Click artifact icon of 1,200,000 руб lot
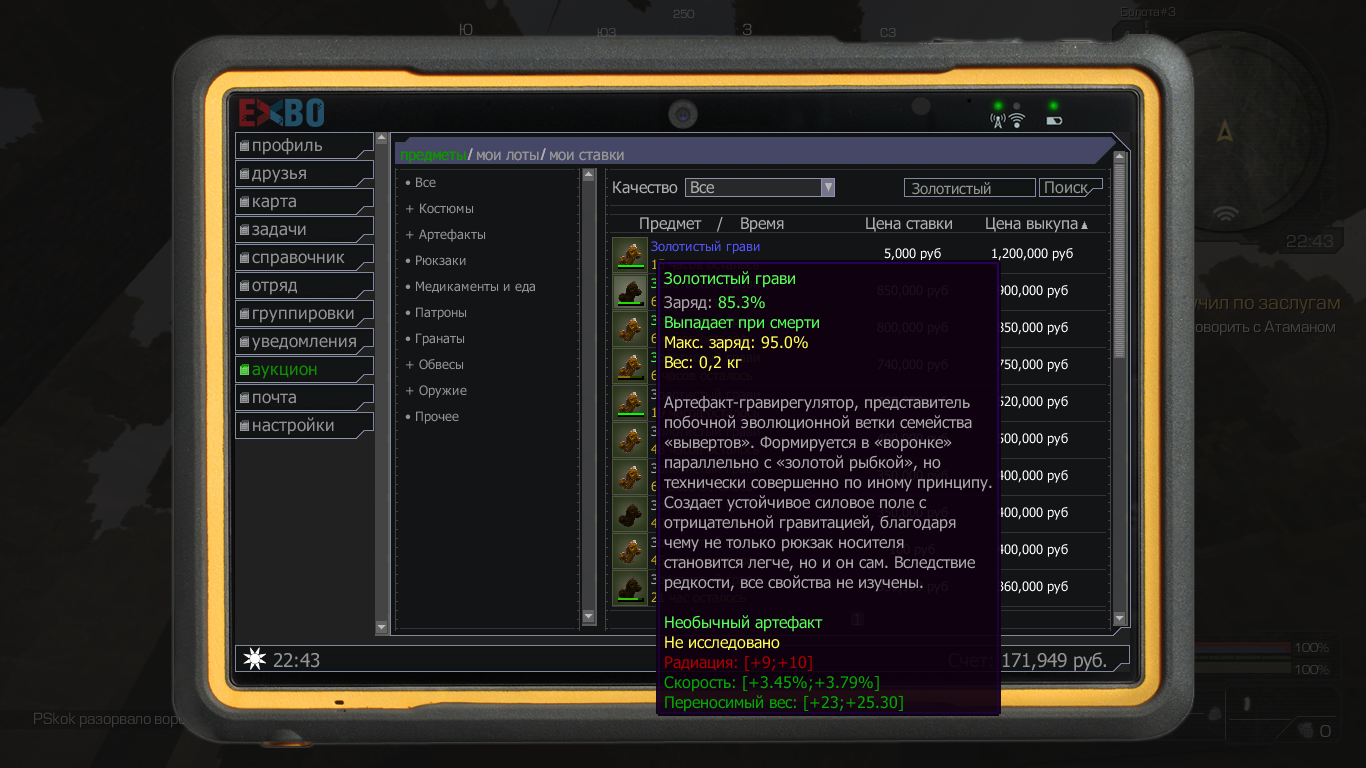 629,254
